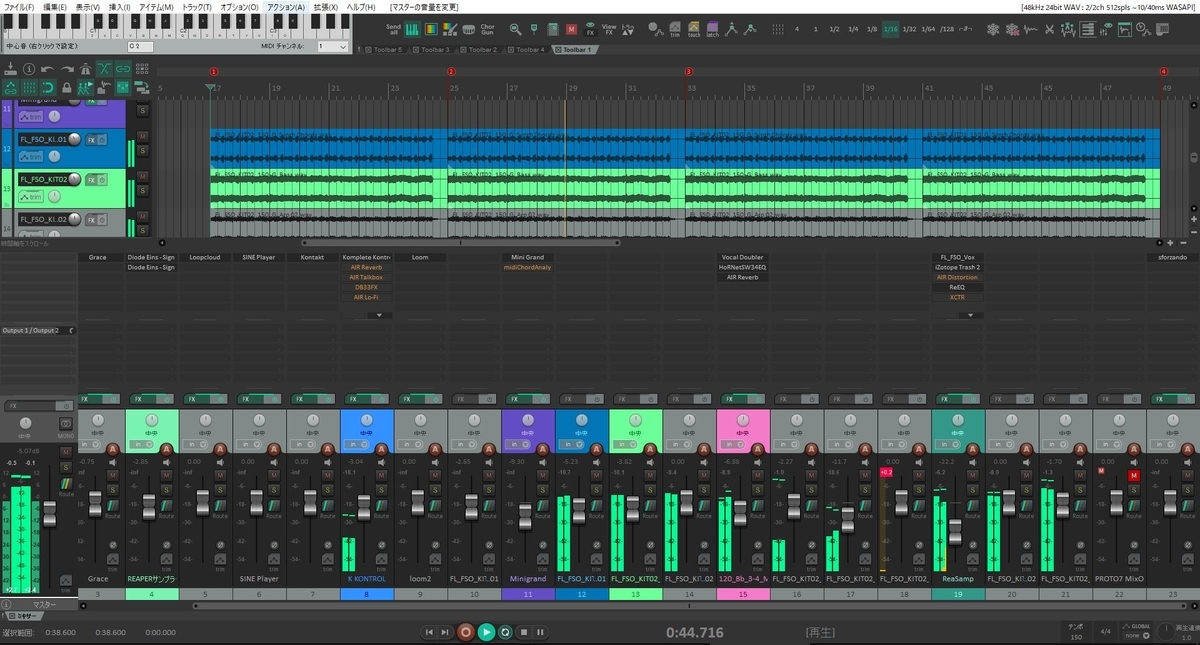Open the アクション(A) menu
Image resolution: width=1200 pixels, height=645 pixels.
[286, 7]
